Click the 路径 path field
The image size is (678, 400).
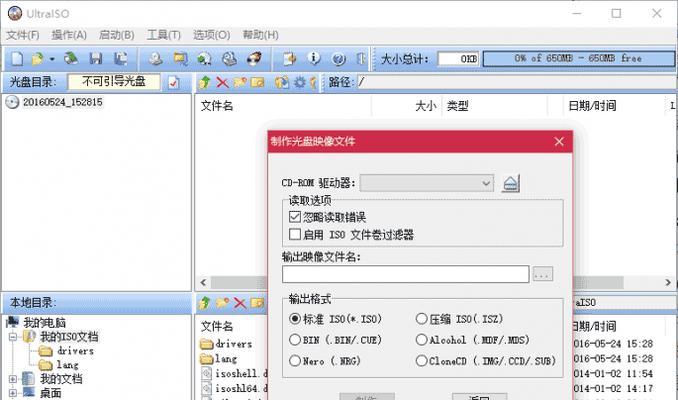click(x=516, y=82)
